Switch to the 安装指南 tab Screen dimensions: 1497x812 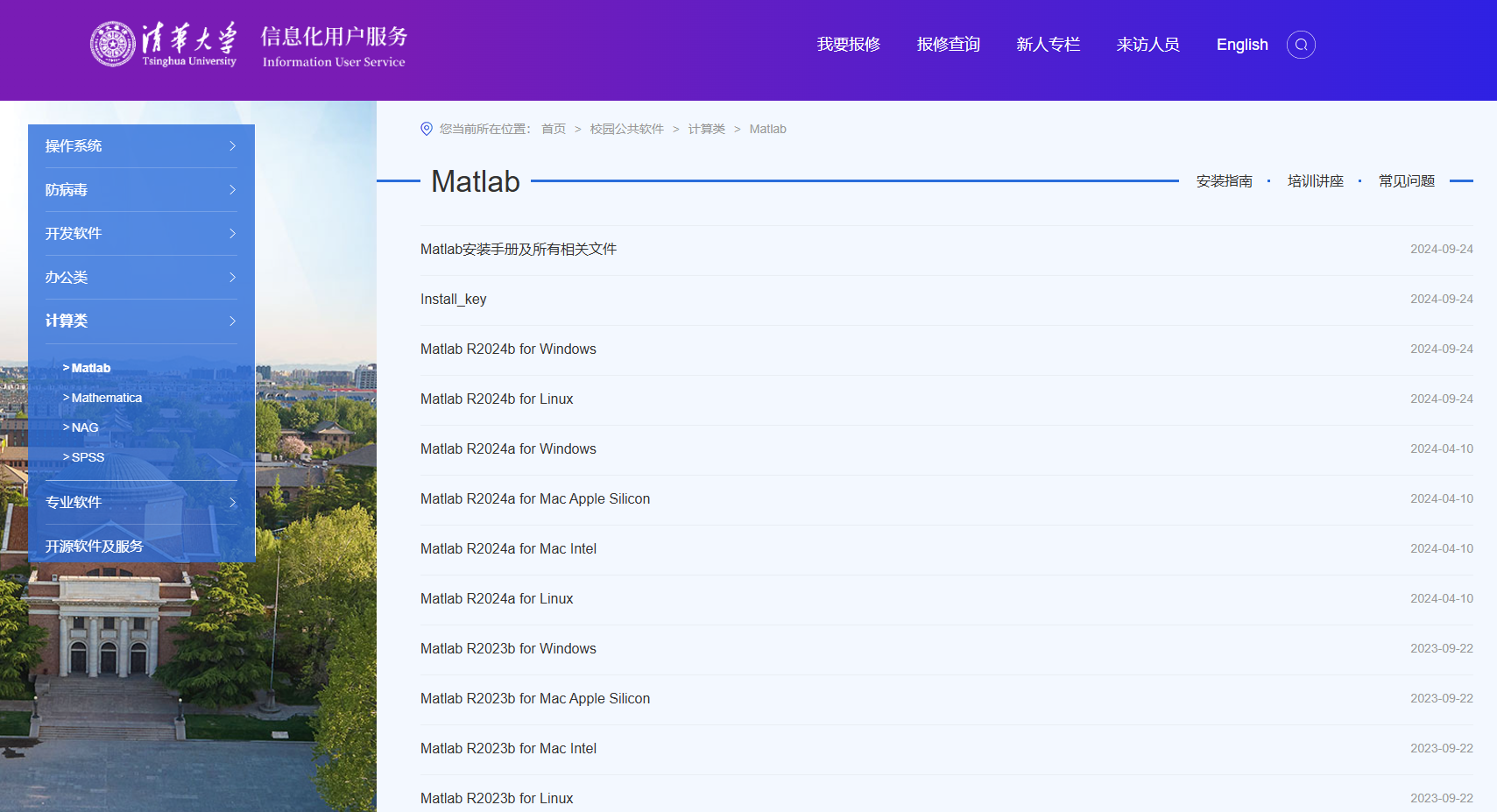coord(1225,181)
